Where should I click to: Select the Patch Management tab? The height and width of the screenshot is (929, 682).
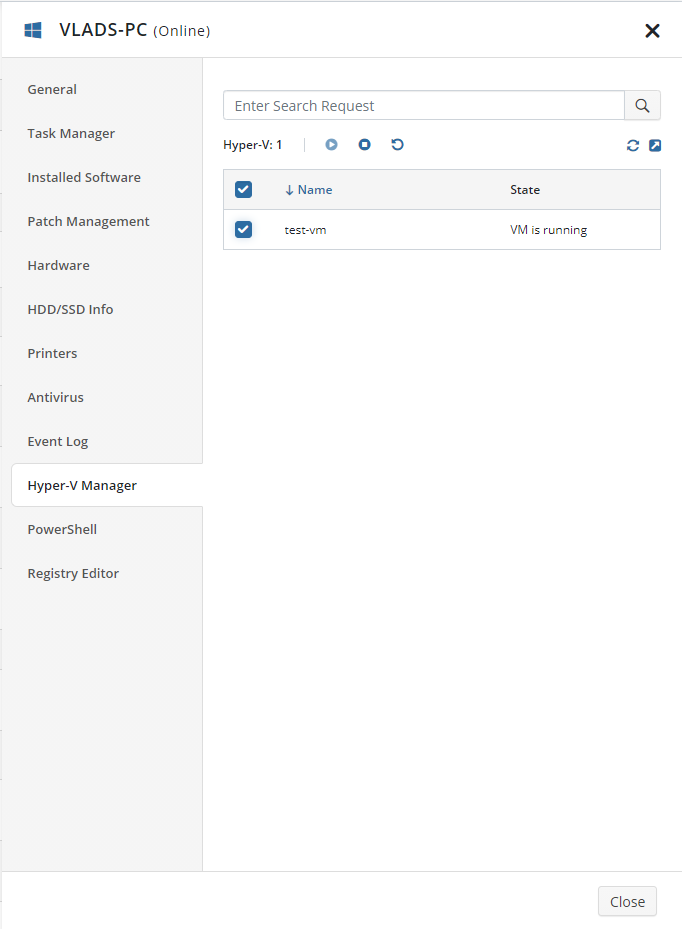pos(88,221)
